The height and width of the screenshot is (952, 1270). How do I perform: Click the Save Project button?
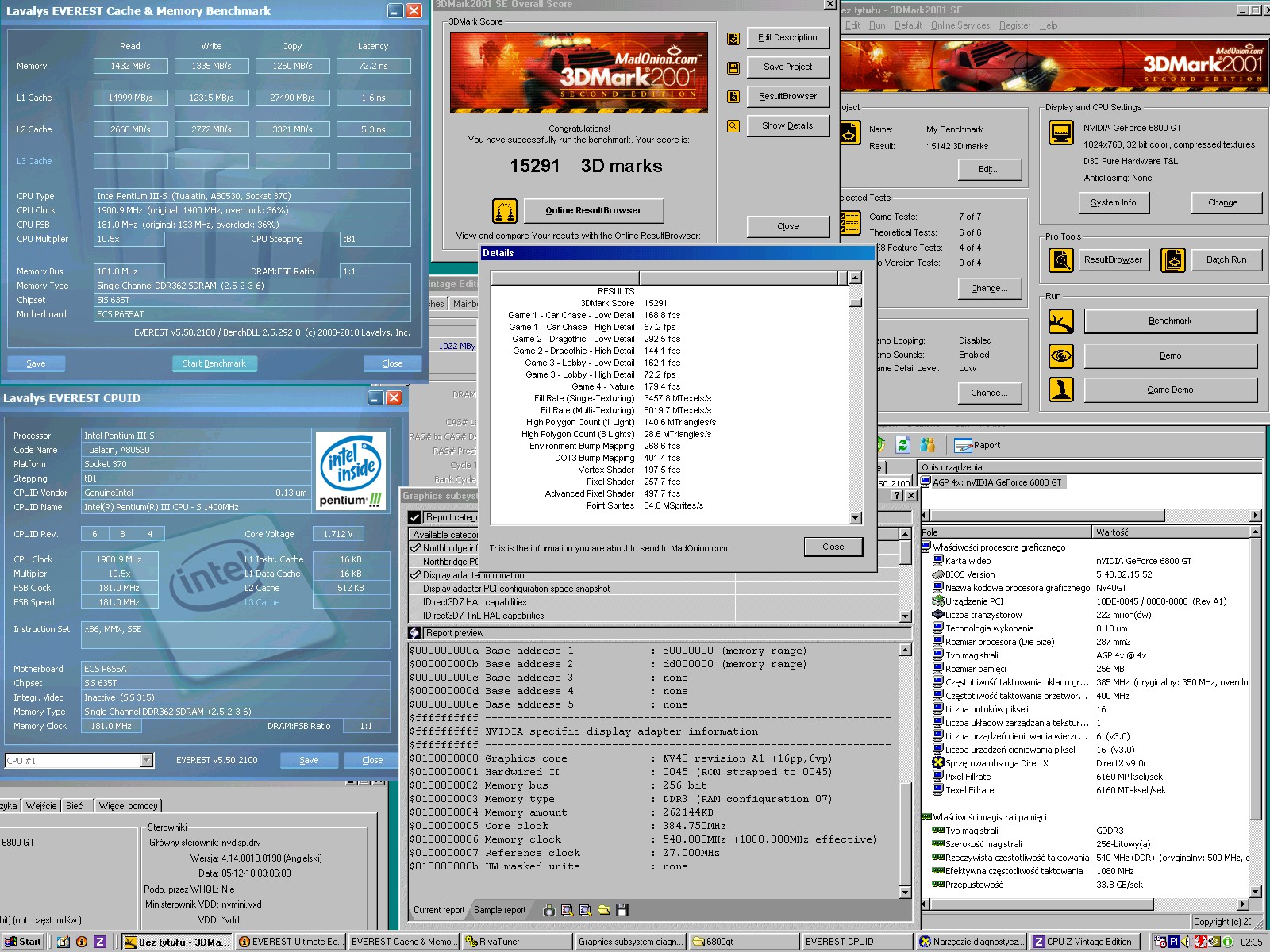tap(787, 67)
